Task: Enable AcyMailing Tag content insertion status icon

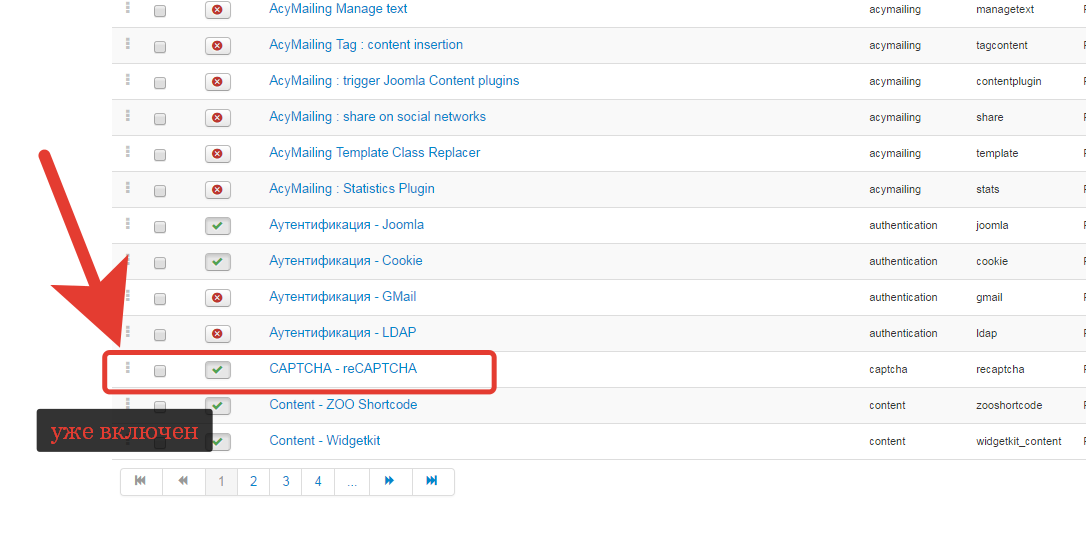Action: click(217, 46)
